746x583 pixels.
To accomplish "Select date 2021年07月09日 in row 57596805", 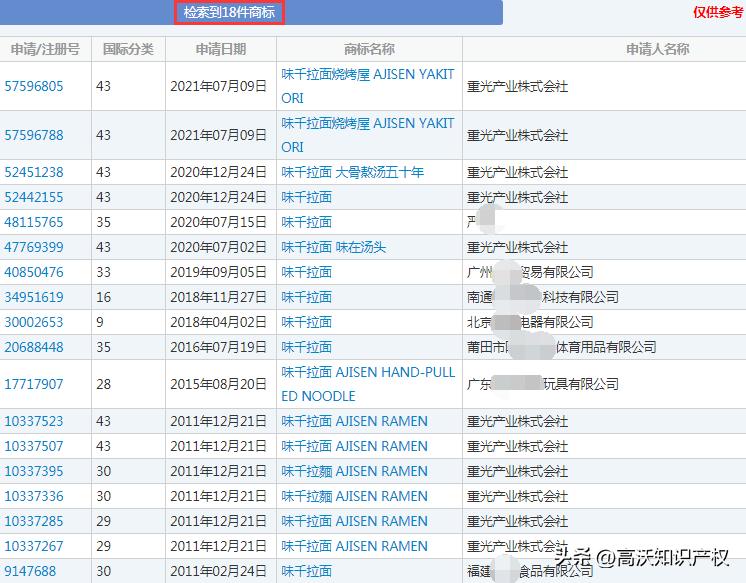I will (218, 86).
